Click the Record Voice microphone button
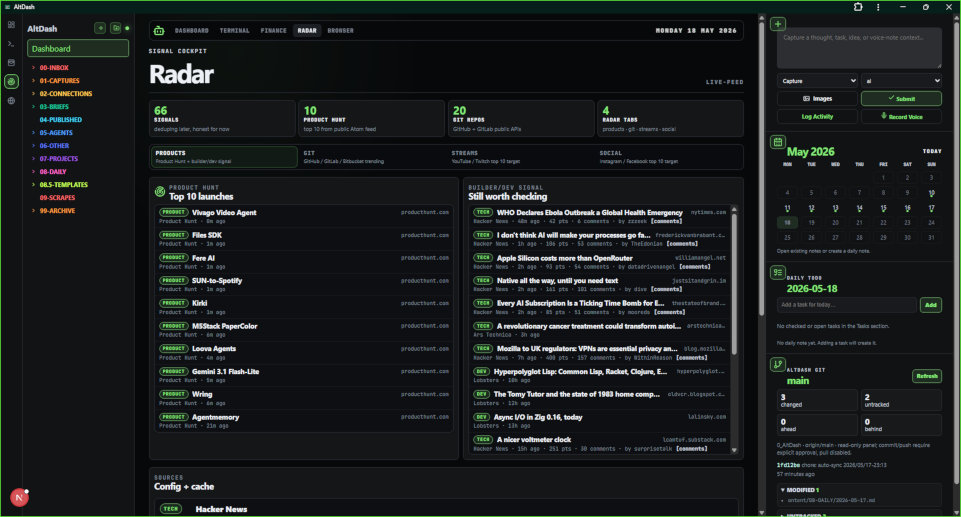The image size is (961, 517). point(901,116)
